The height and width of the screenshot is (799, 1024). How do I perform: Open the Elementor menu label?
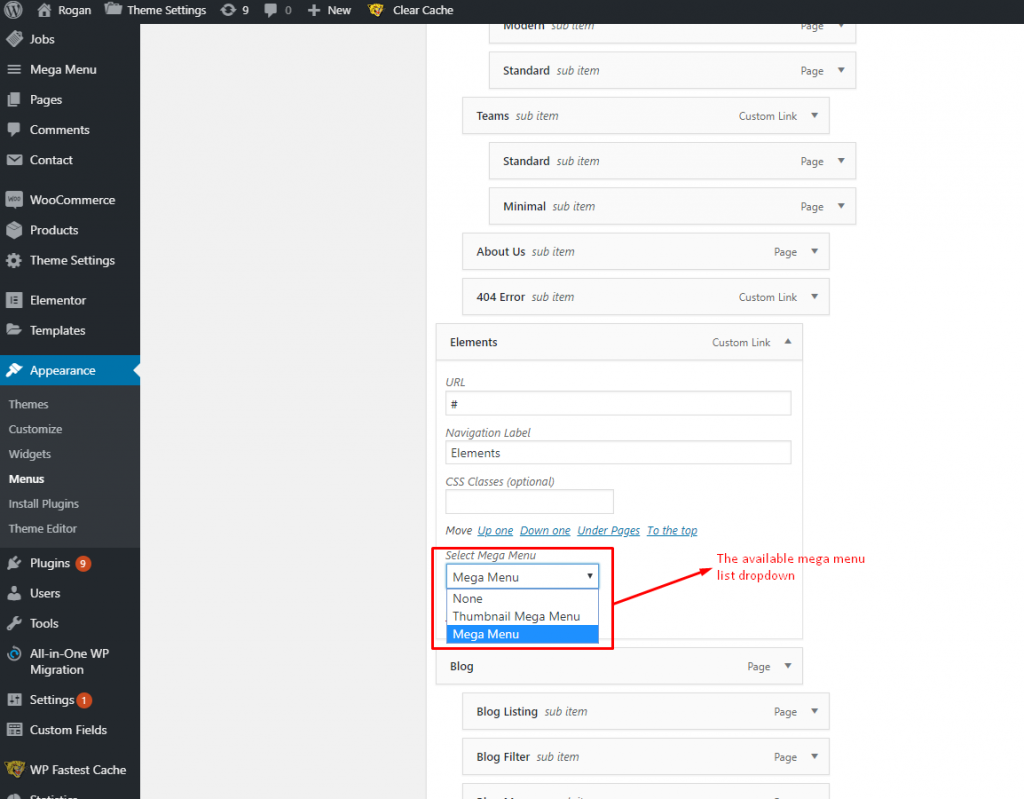point(58,301)
